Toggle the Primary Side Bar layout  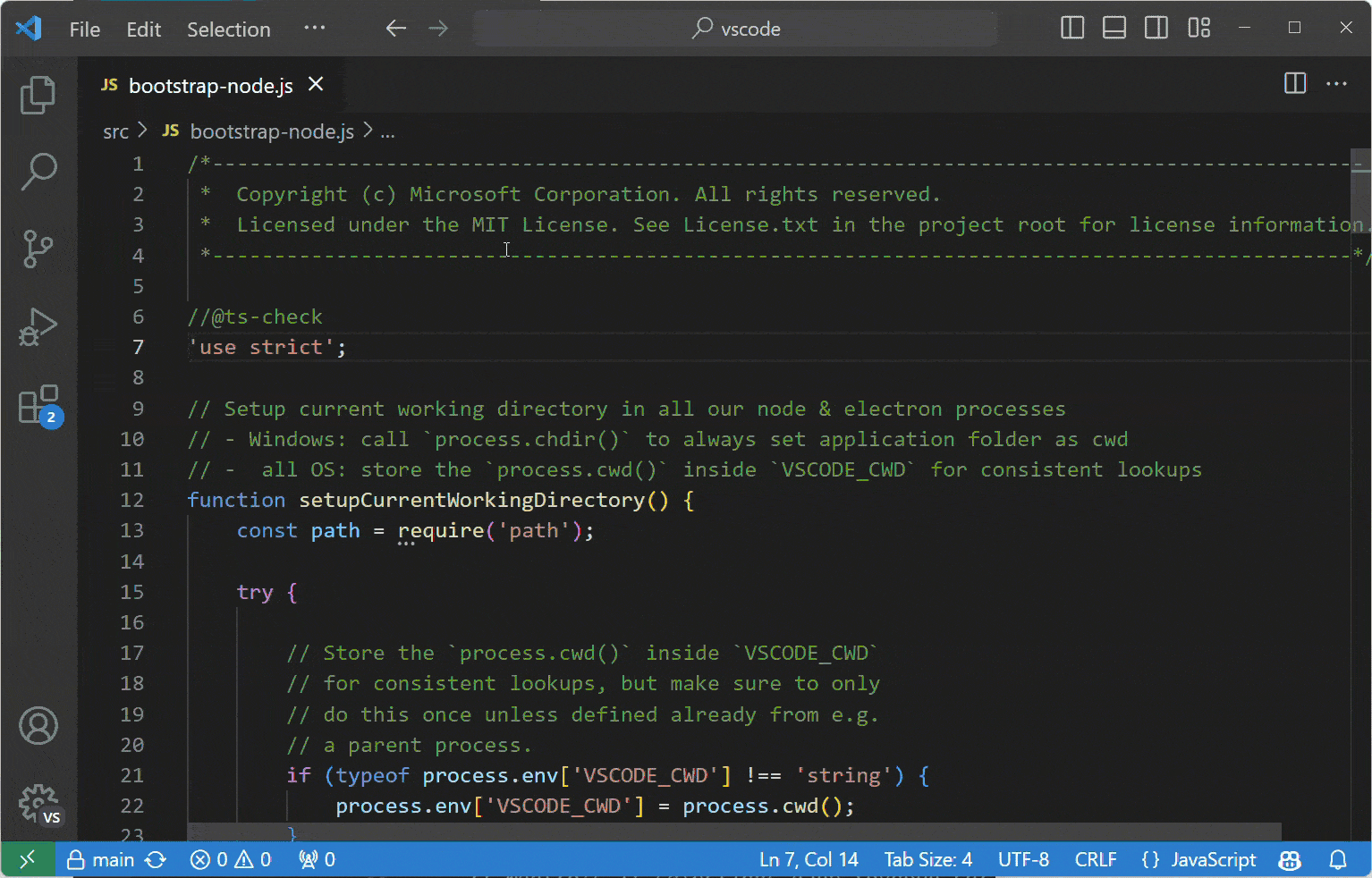tap(1072, 29)
